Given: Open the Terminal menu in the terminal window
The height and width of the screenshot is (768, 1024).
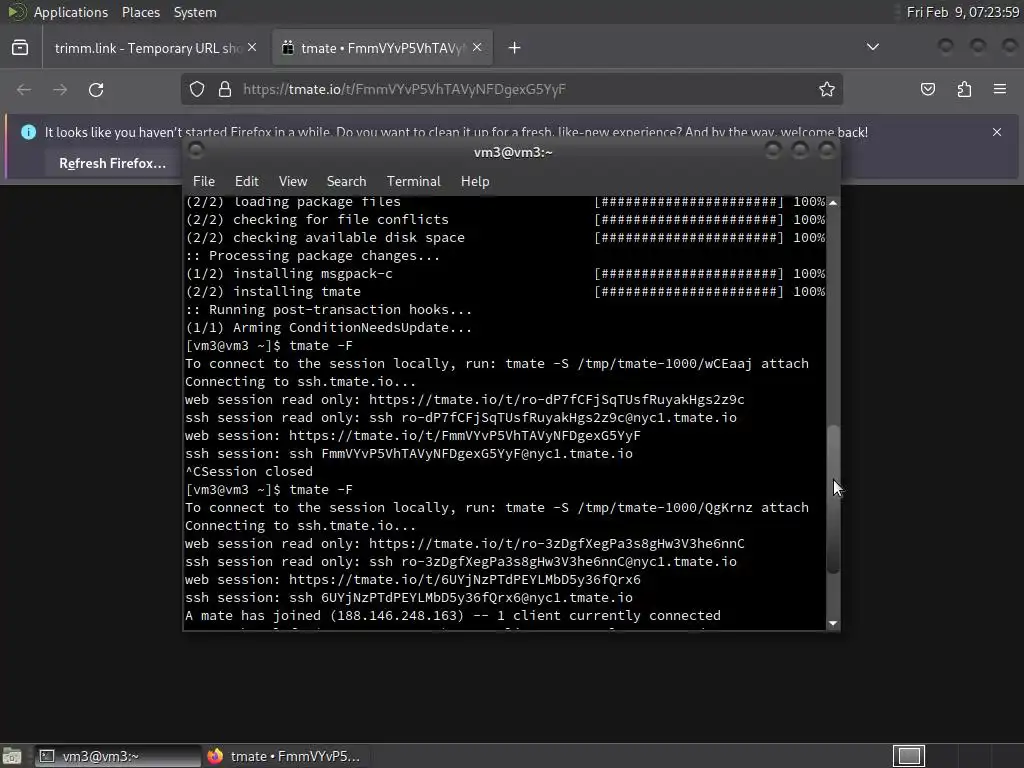Looking at the screenshot, I should tap(413, 181).
